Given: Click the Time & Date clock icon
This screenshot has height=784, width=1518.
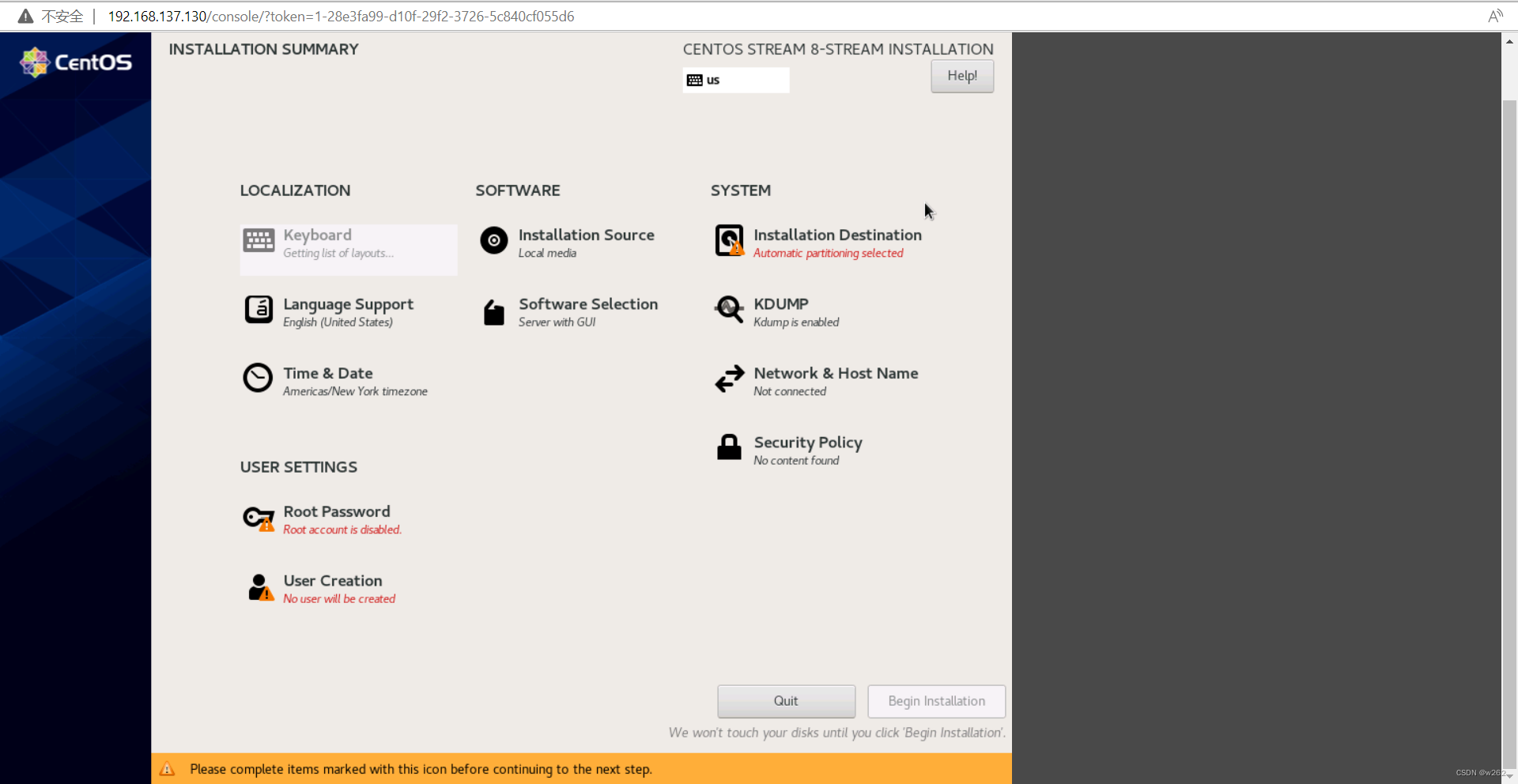Looking at the screenshot, I should pyautogui.click(x=258, y=378).
